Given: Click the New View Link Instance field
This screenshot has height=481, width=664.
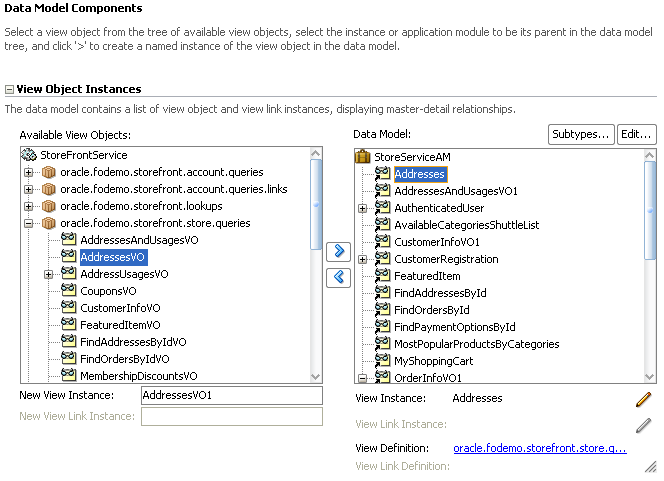Looking at the screenshot, I should (232, 417).
